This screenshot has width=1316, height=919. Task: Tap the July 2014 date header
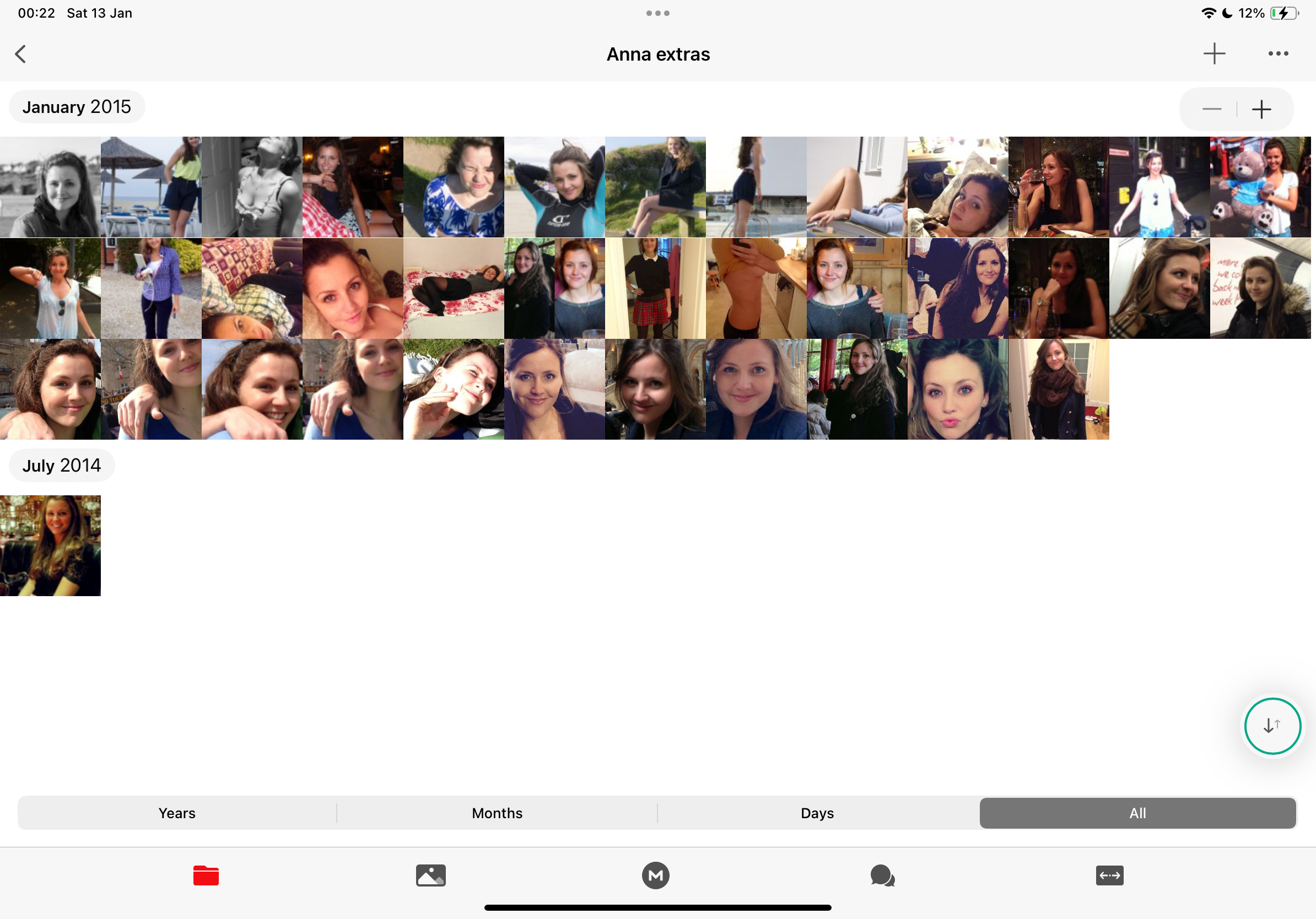(61, 465)
